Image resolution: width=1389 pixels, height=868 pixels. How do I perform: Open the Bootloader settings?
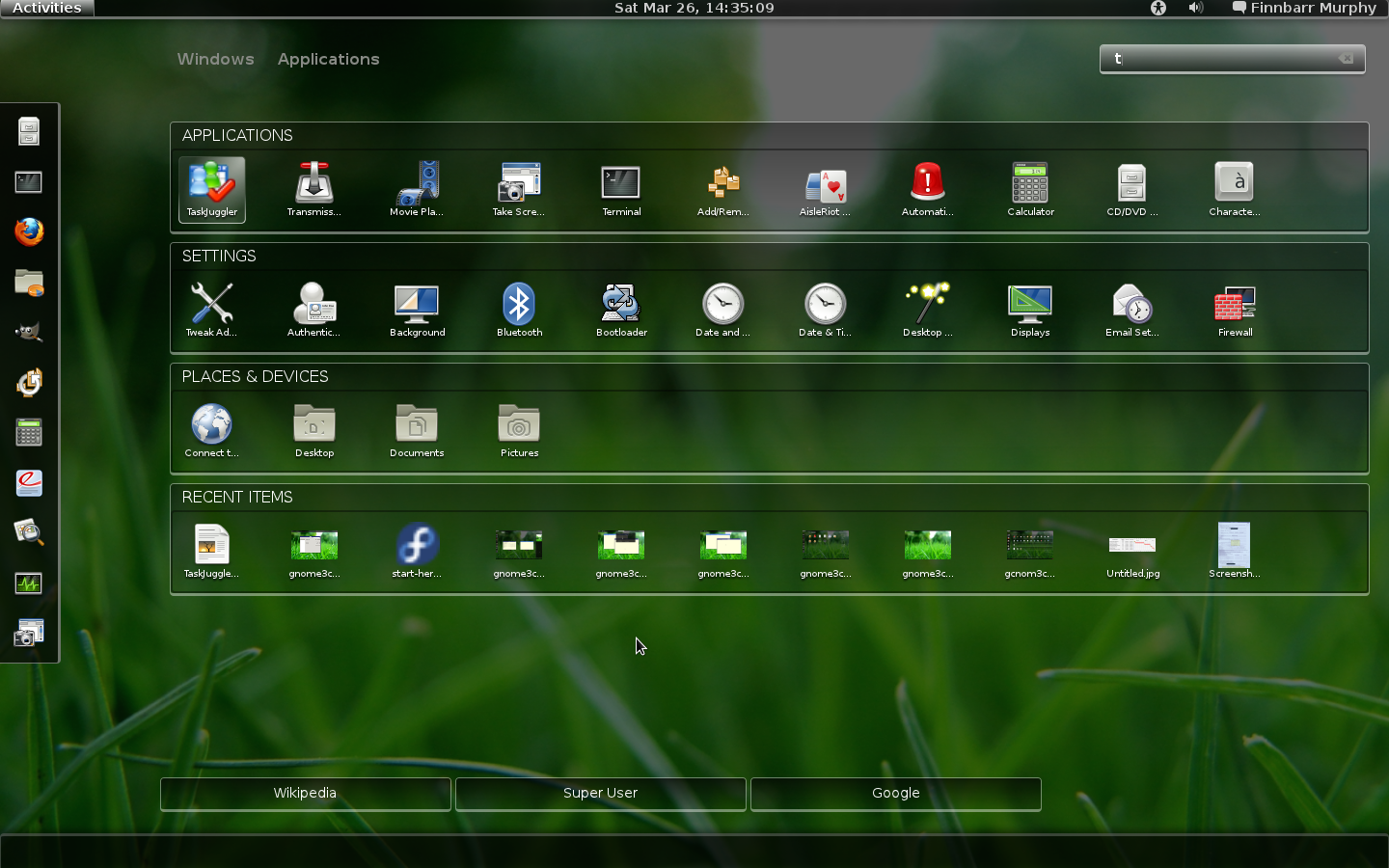click(x=621, y=311)
